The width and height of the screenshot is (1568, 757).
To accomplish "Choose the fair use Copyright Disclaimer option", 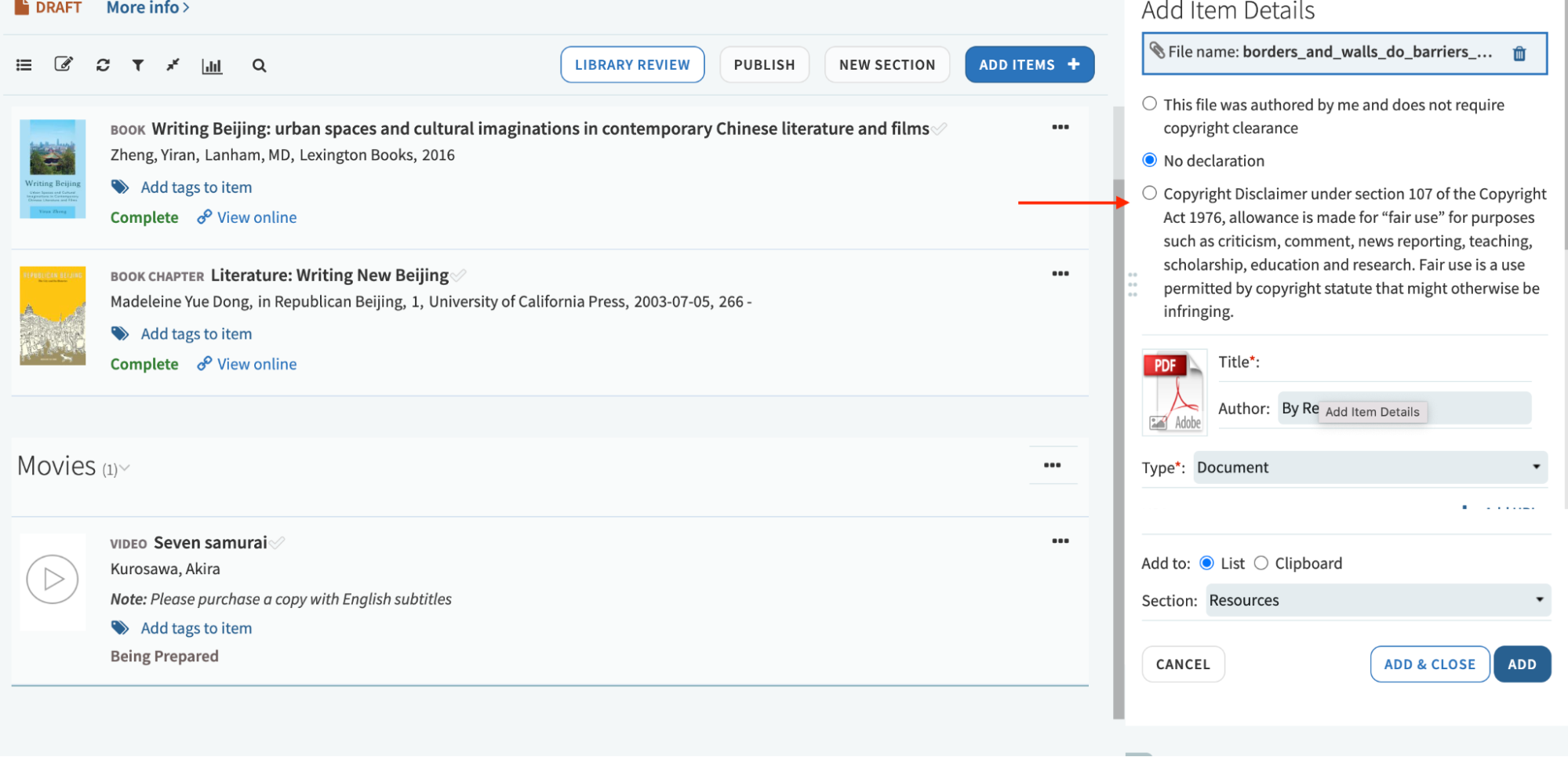I will (1149, 192).
